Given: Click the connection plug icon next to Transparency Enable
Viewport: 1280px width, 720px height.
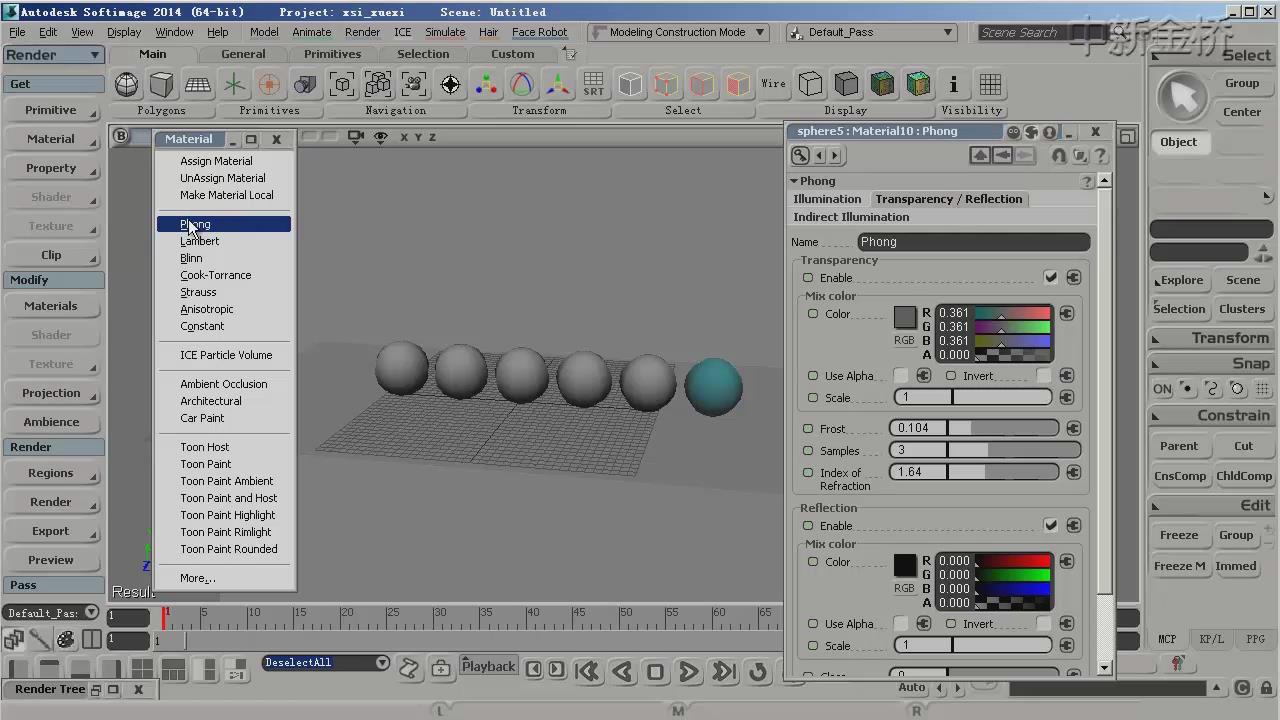Looking at the screenshot, I should click(x=1073, y=277).
